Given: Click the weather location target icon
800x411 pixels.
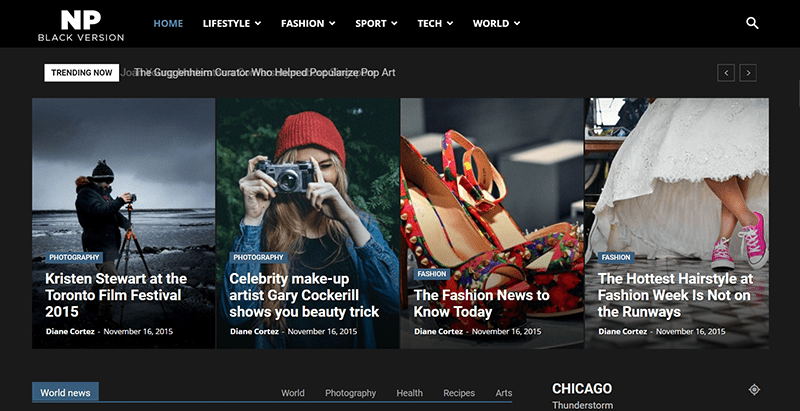Looking at the screenshot, I should (754, 390).
